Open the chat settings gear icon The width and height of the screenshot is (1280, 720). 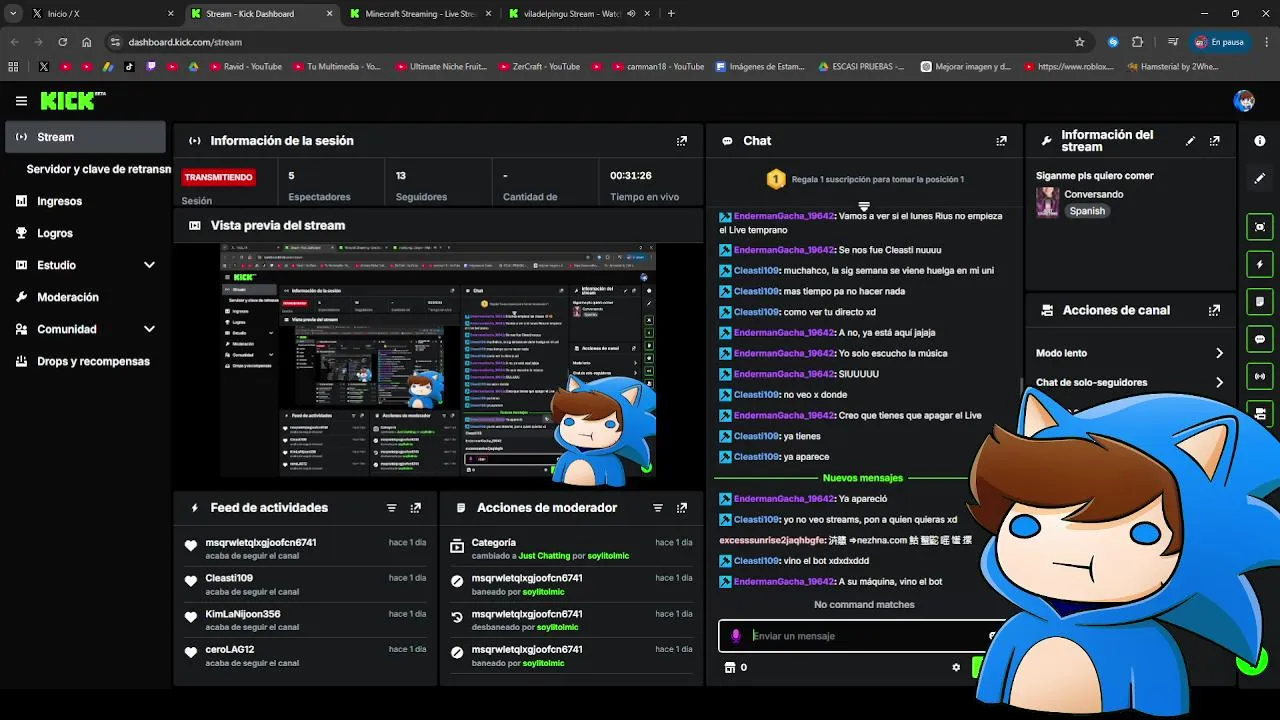[956, 668]
